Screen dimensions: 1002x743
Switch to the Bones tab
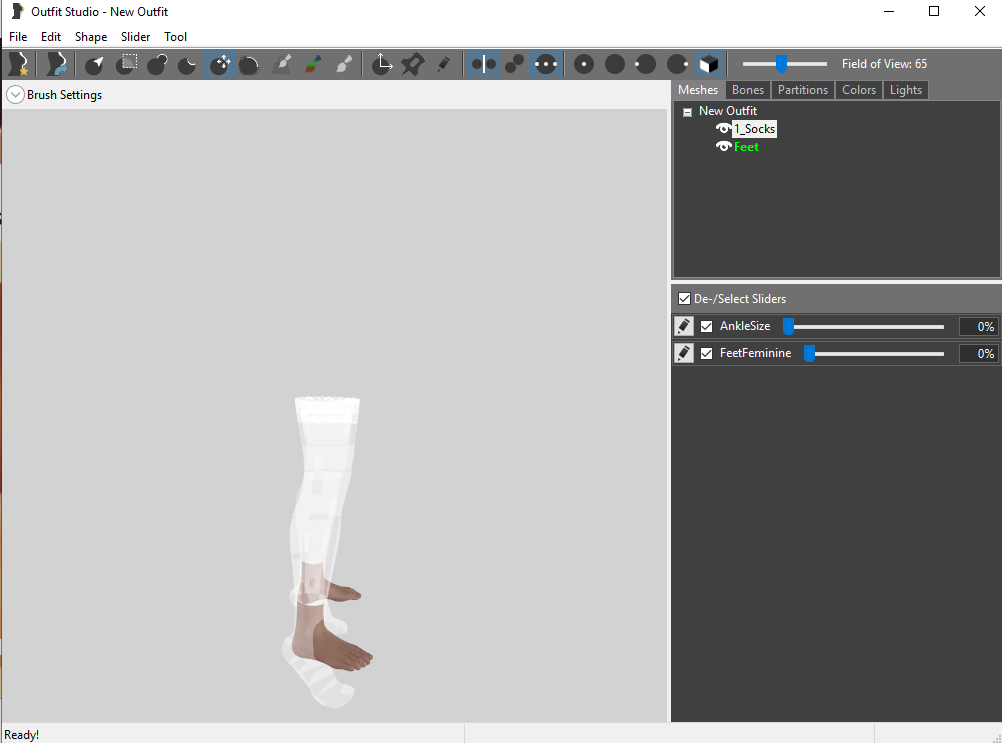tap(748, 90)
